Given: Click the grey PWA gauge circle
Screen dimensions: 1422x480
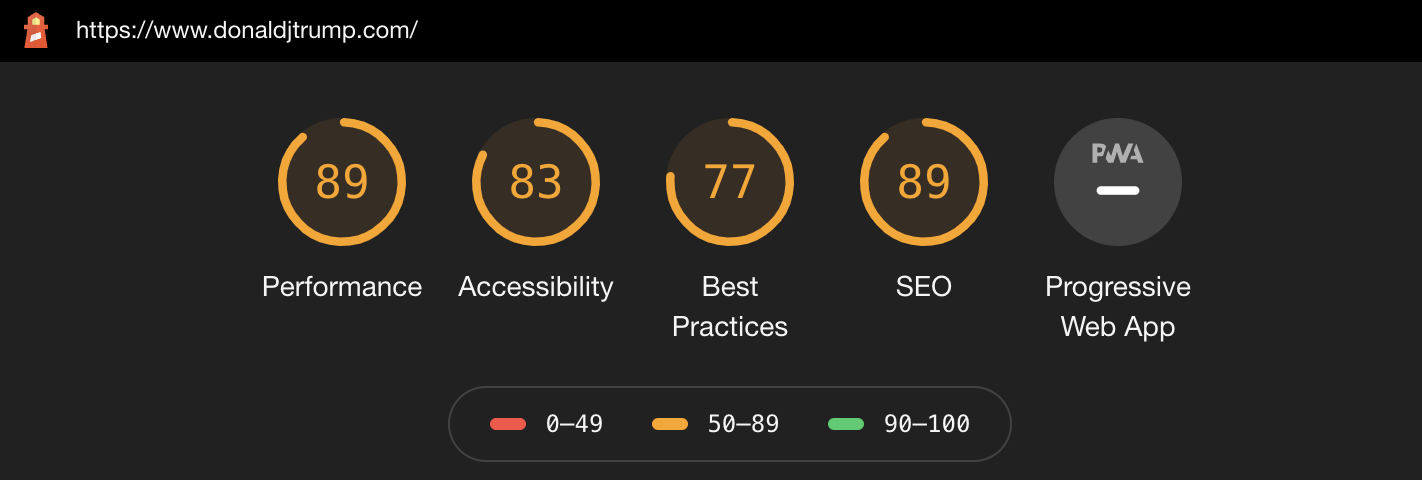Looking at the screenshot, I should coord(1118,182).
